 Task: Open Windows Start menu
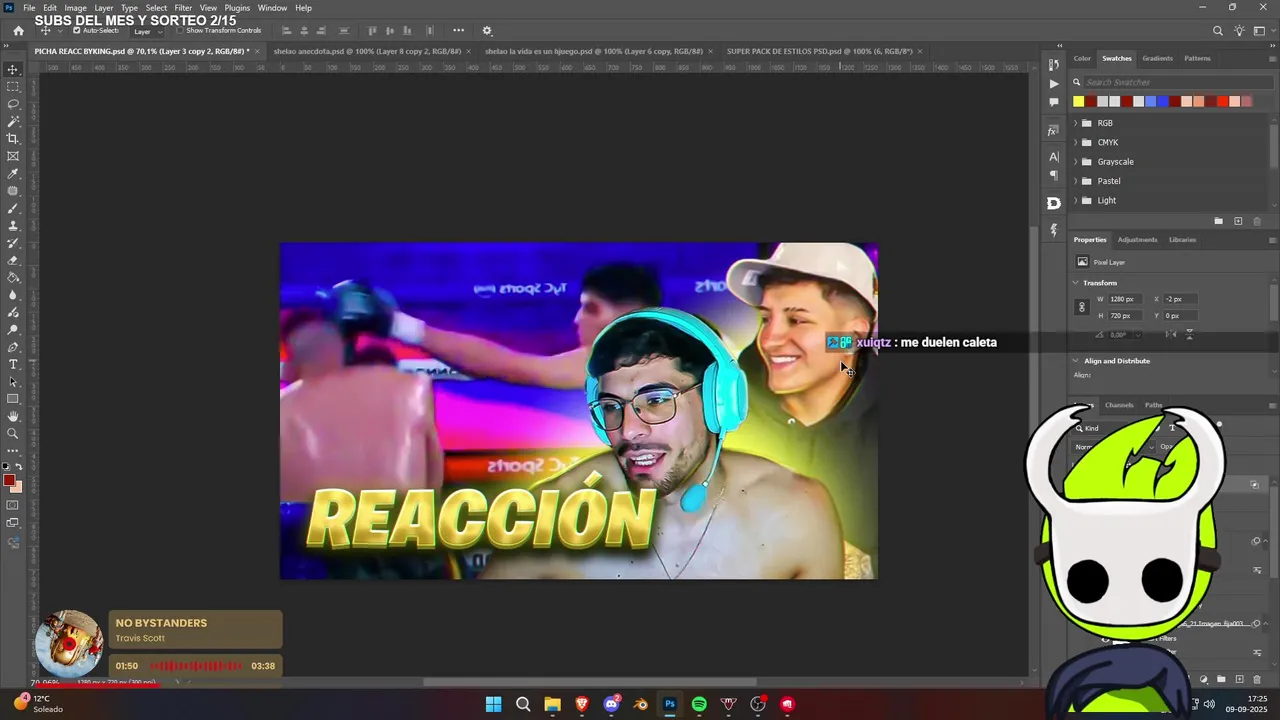[x=493, y=704]
